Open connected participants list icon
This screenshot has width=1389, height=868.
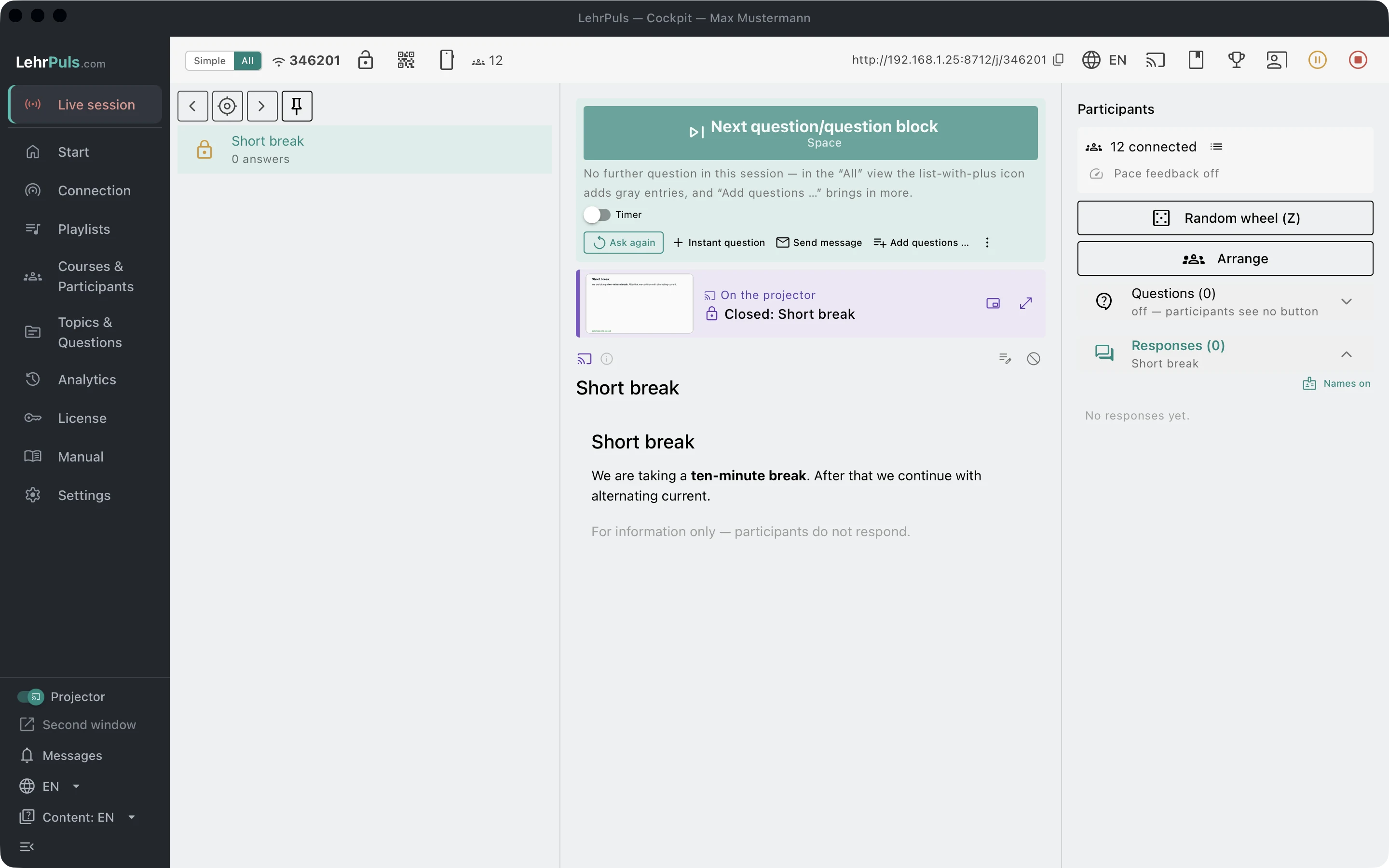[1216, 147]
